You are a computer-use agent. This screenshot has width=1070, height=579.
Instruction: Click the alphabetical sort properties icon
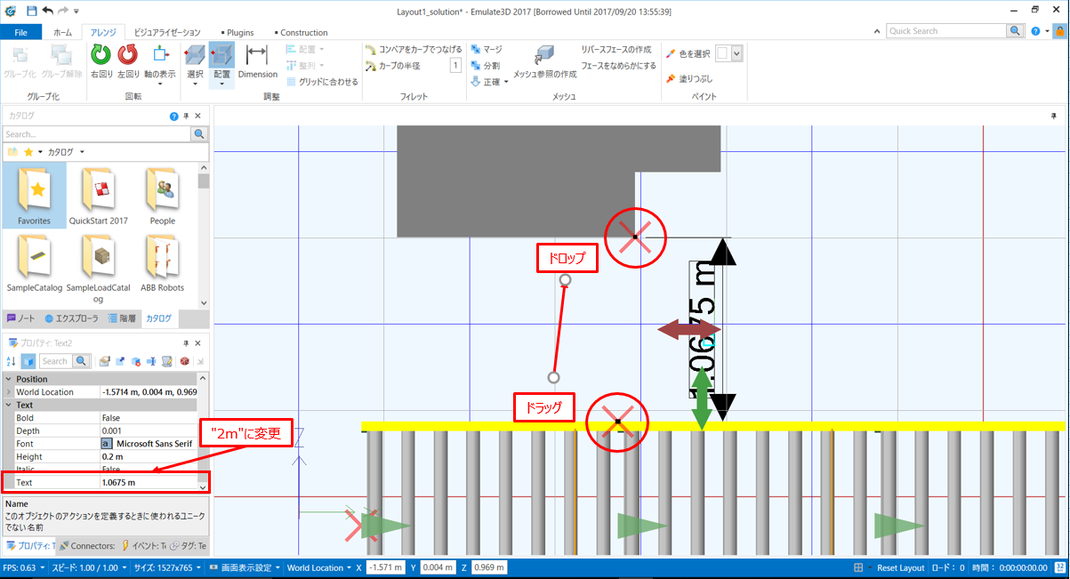click(11, 361)
